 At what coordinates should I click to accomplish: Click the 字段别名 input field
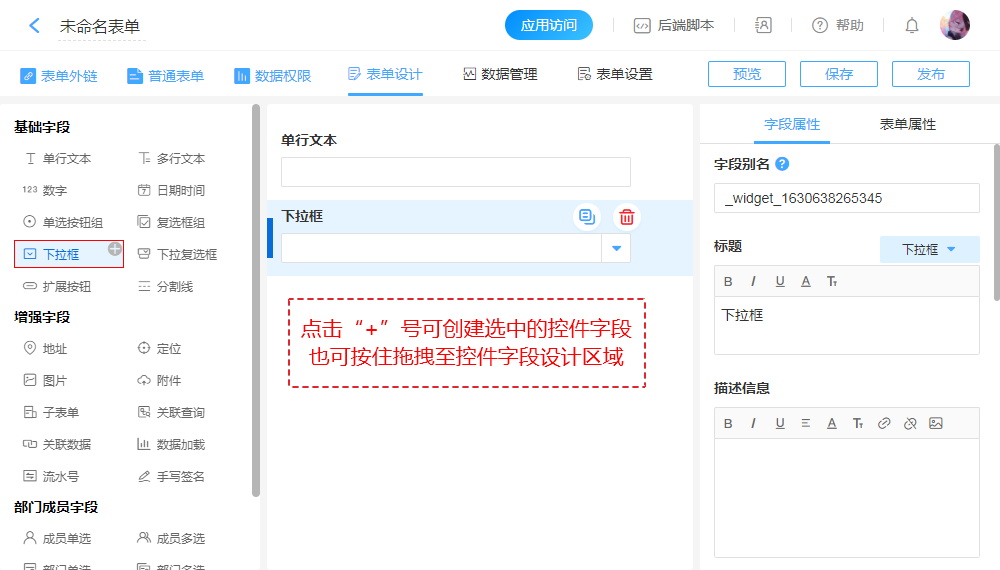tap(846, 198)
